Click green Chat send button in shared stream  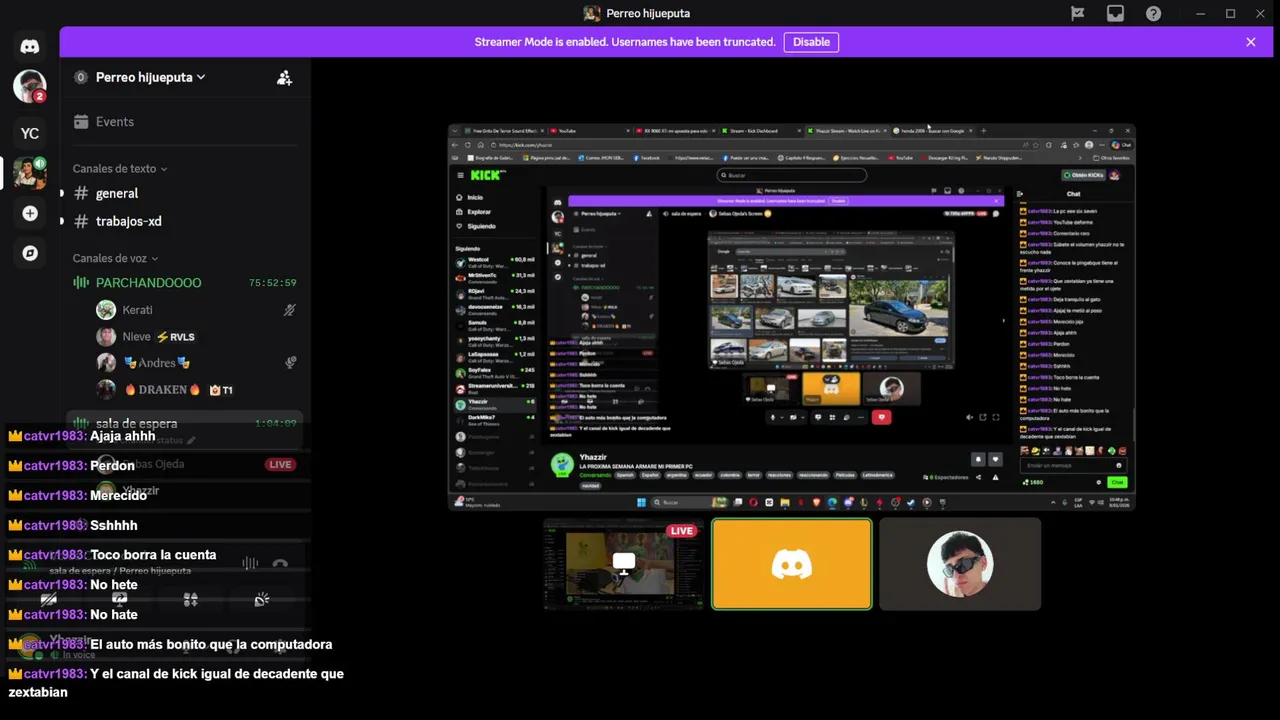click(x=1117, y=482)
